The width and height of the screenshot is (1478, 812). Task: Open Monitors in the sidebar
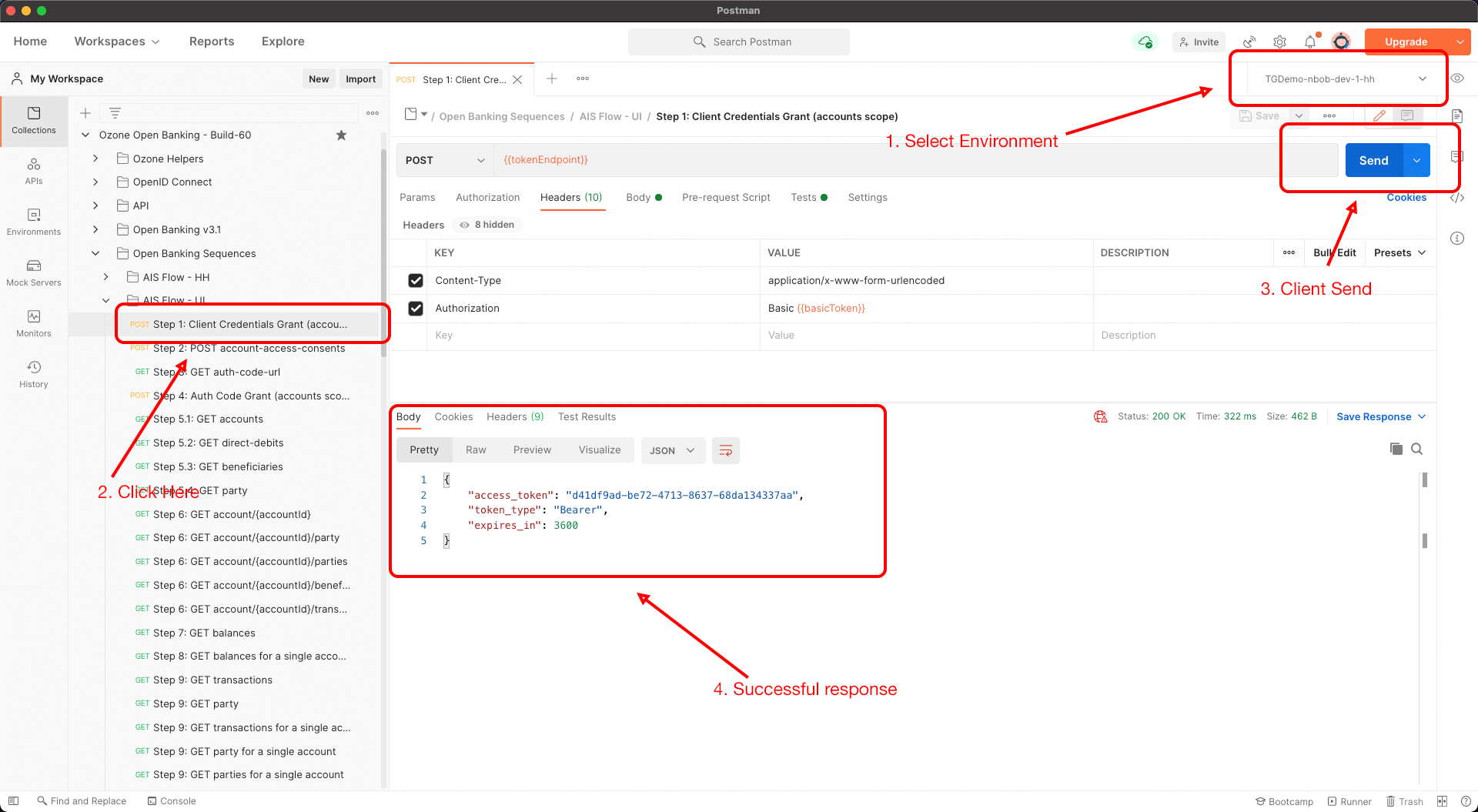point(34,323)
